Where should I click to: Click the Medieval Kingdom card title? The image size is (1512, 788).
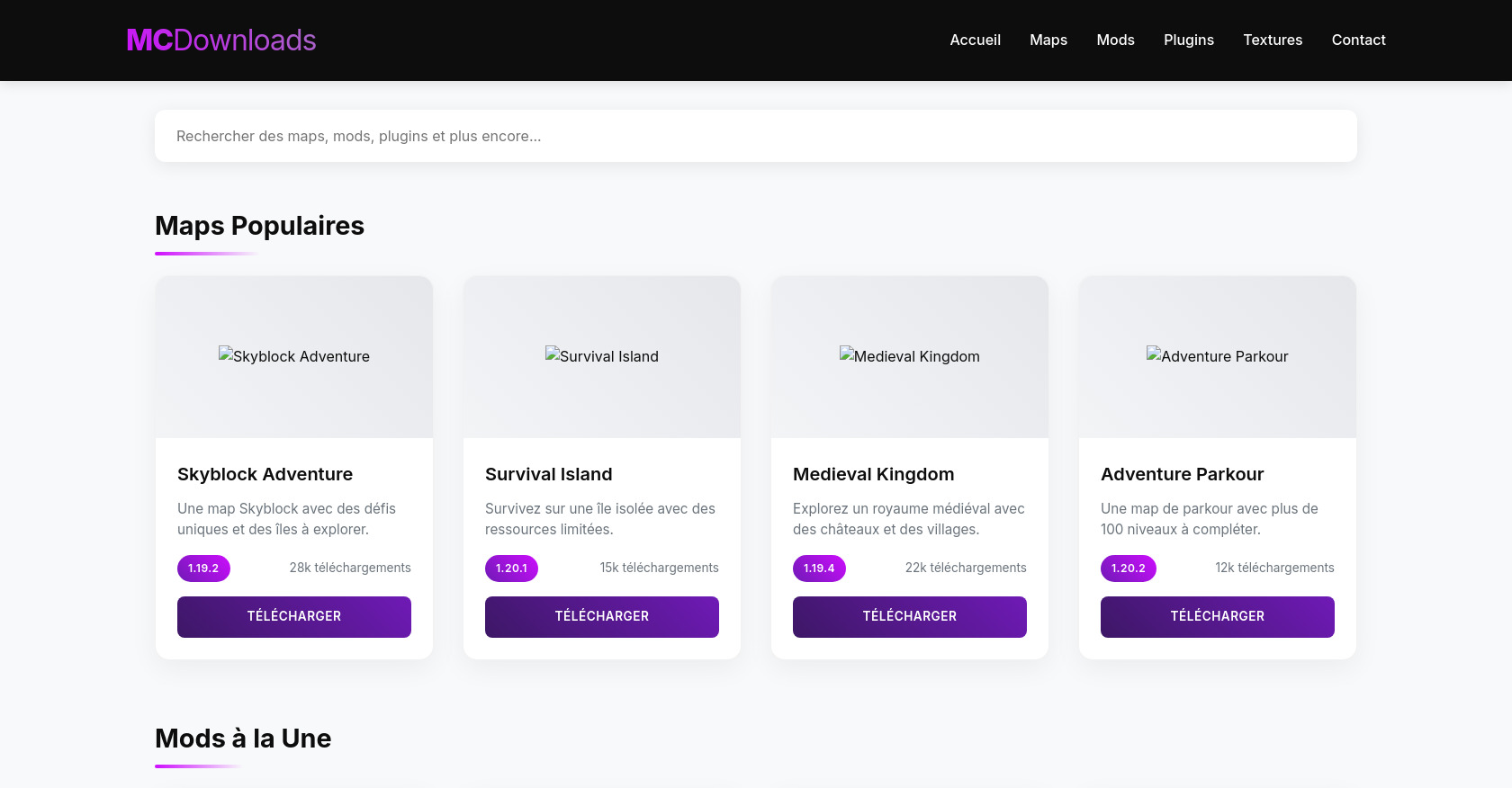tap(873, 474)
